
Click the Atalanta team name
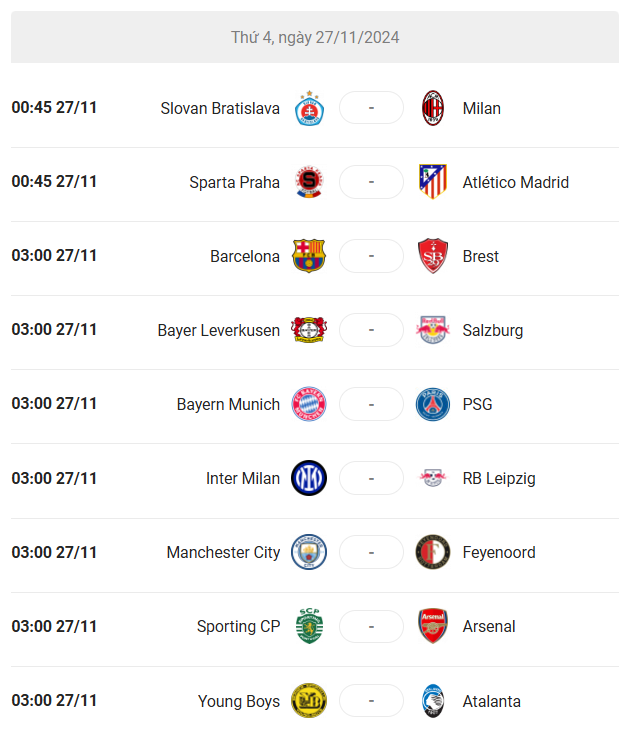(x=492, y=701)
